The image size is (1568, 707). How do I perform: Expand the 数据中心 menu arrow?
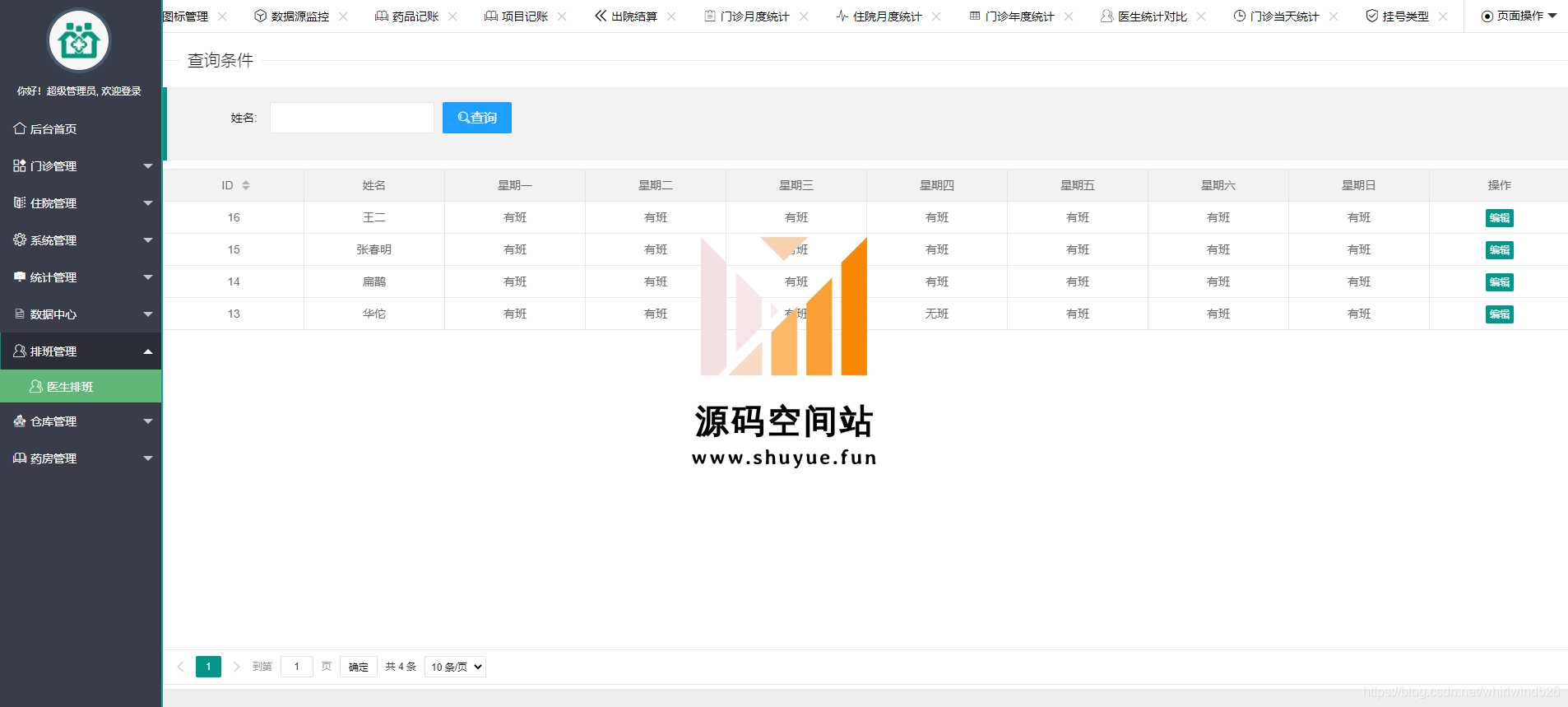tap(148, 314)
